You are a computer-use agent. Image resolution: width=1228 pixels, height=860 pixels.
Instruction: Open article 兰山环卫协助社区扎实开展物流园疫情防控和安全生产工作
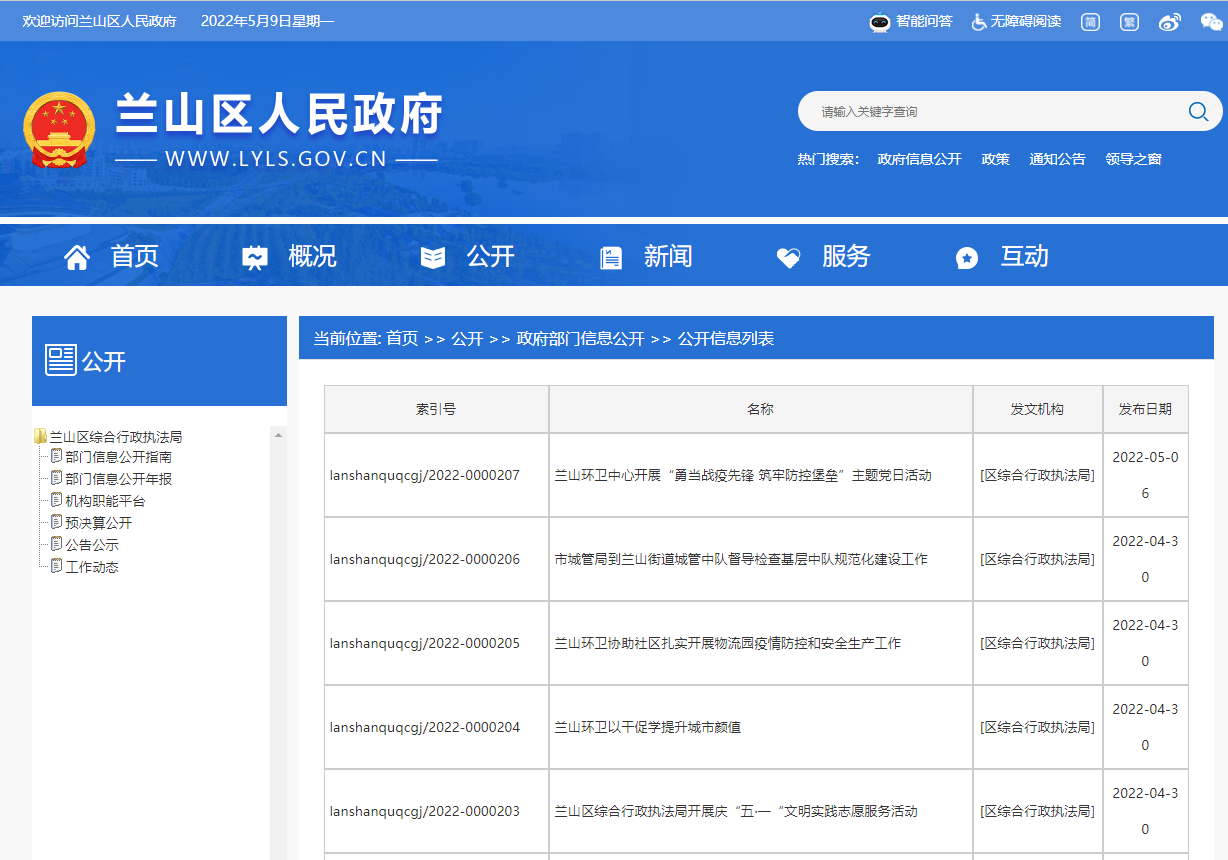(x=728, y=643)
